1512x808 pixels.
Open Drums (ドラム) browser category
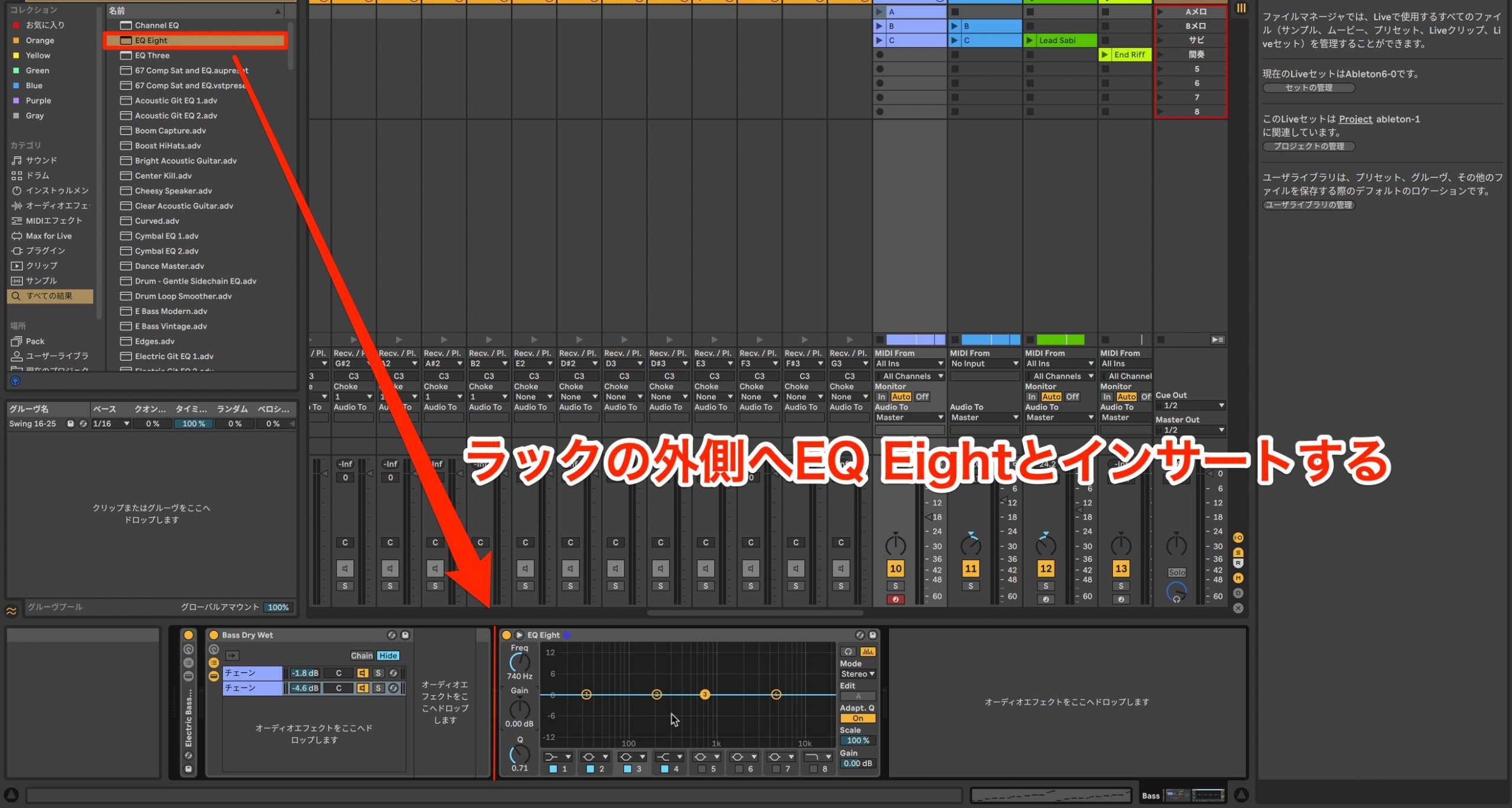(x=37, y=175)
